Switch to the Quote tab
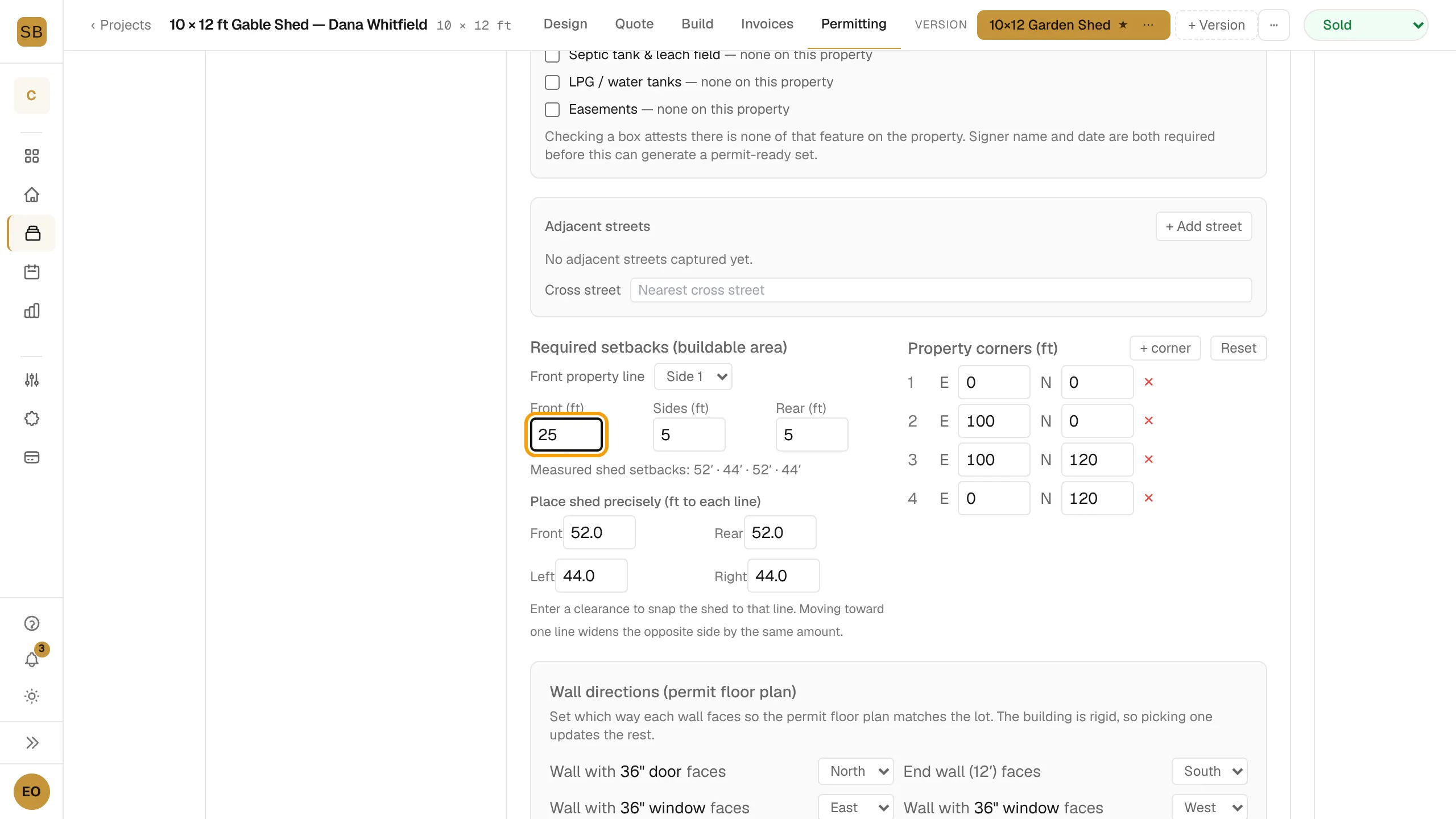 coord(634,24)
